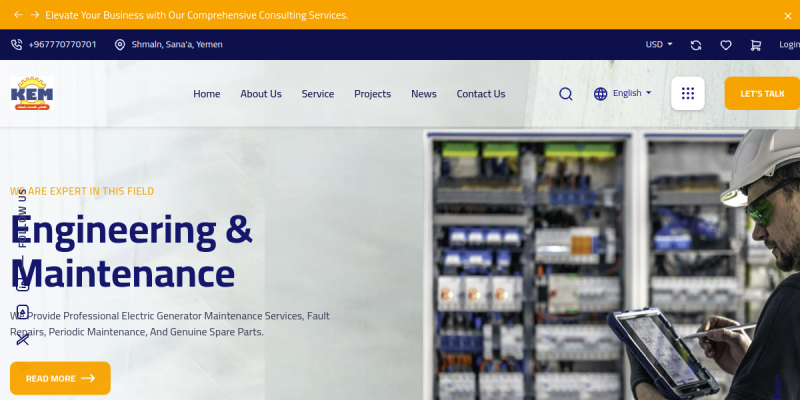Click the READ MORE button
The height and width of the screenshot is (400, 800).
[x=60, y=378]
